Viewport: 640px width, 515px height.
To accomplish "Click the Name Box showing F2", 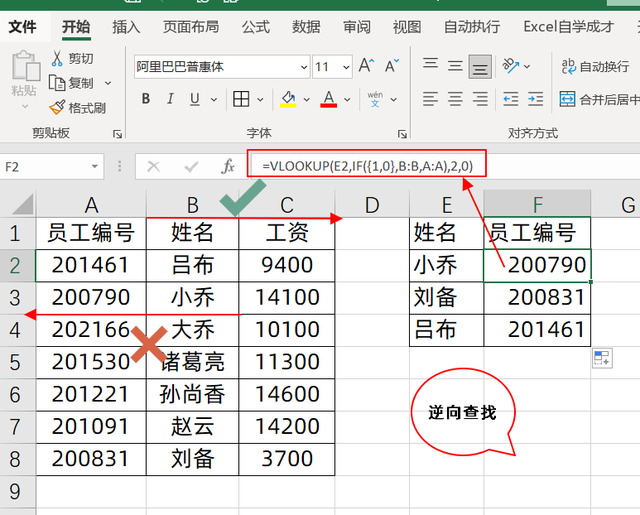I will pyautogui.click(x=45, y=166).
